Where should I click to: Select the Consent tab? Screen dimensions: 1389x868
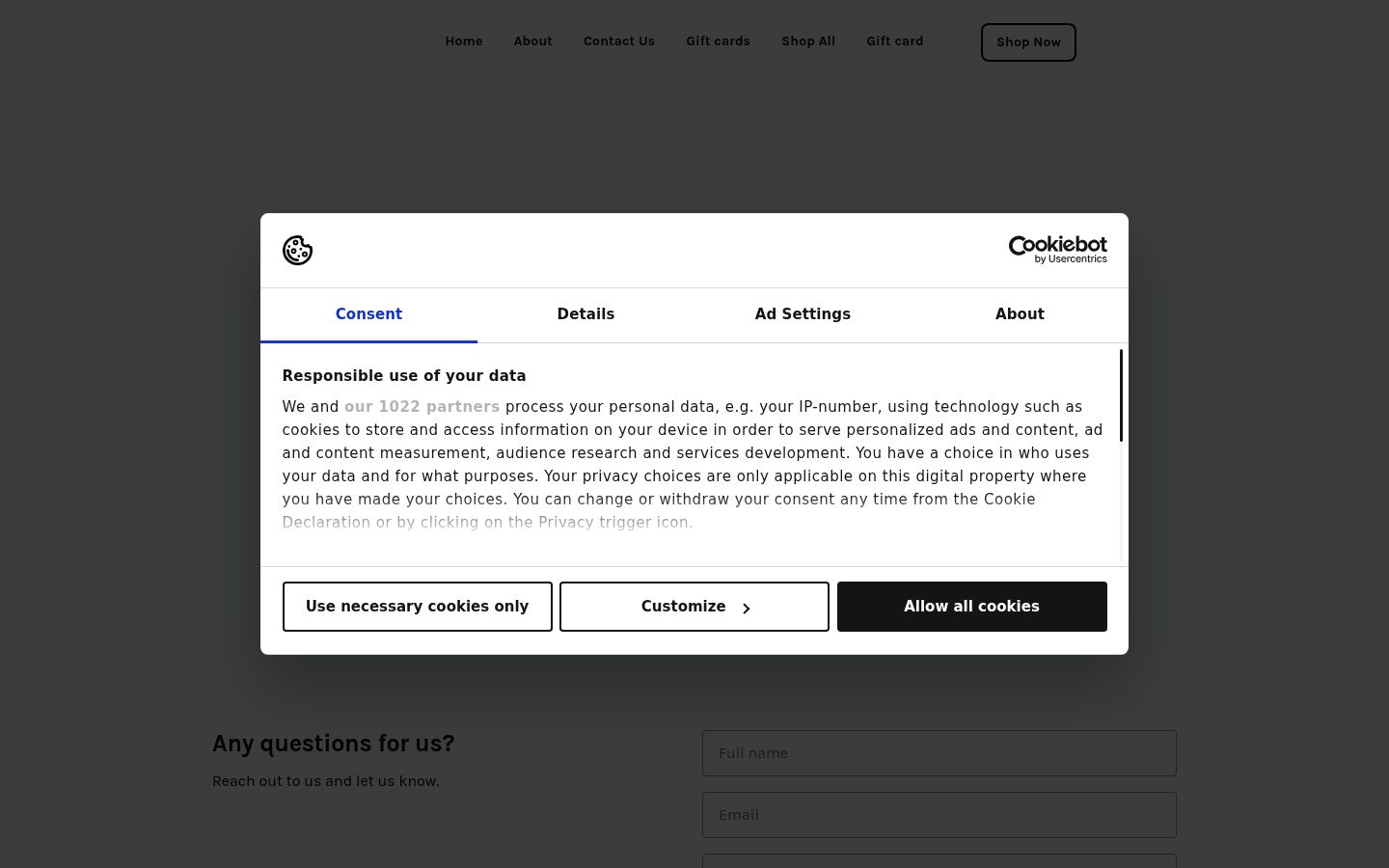tap(368, 314)
